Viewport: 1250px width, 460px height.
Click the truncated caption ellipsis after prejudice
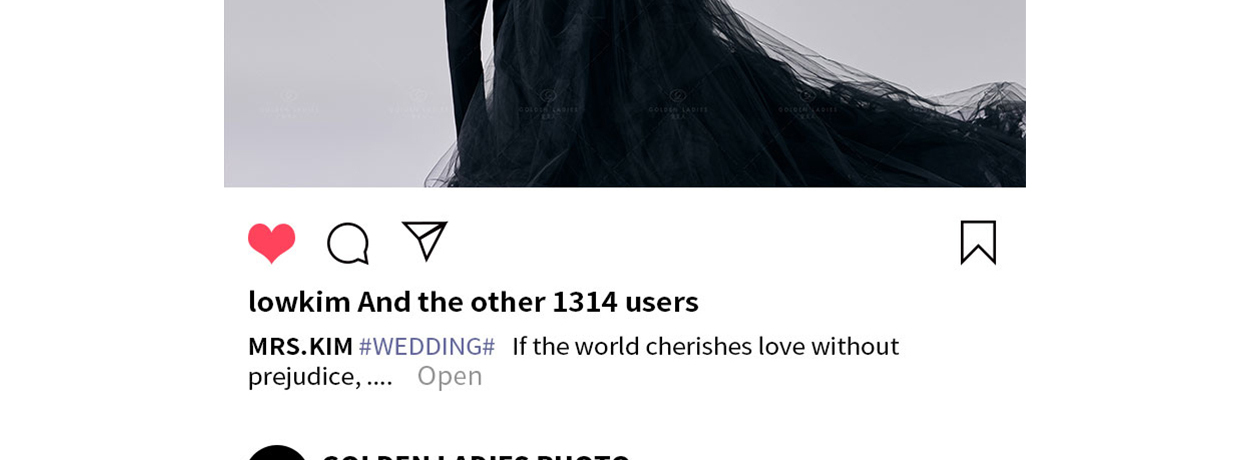click(x=380, y=378)
